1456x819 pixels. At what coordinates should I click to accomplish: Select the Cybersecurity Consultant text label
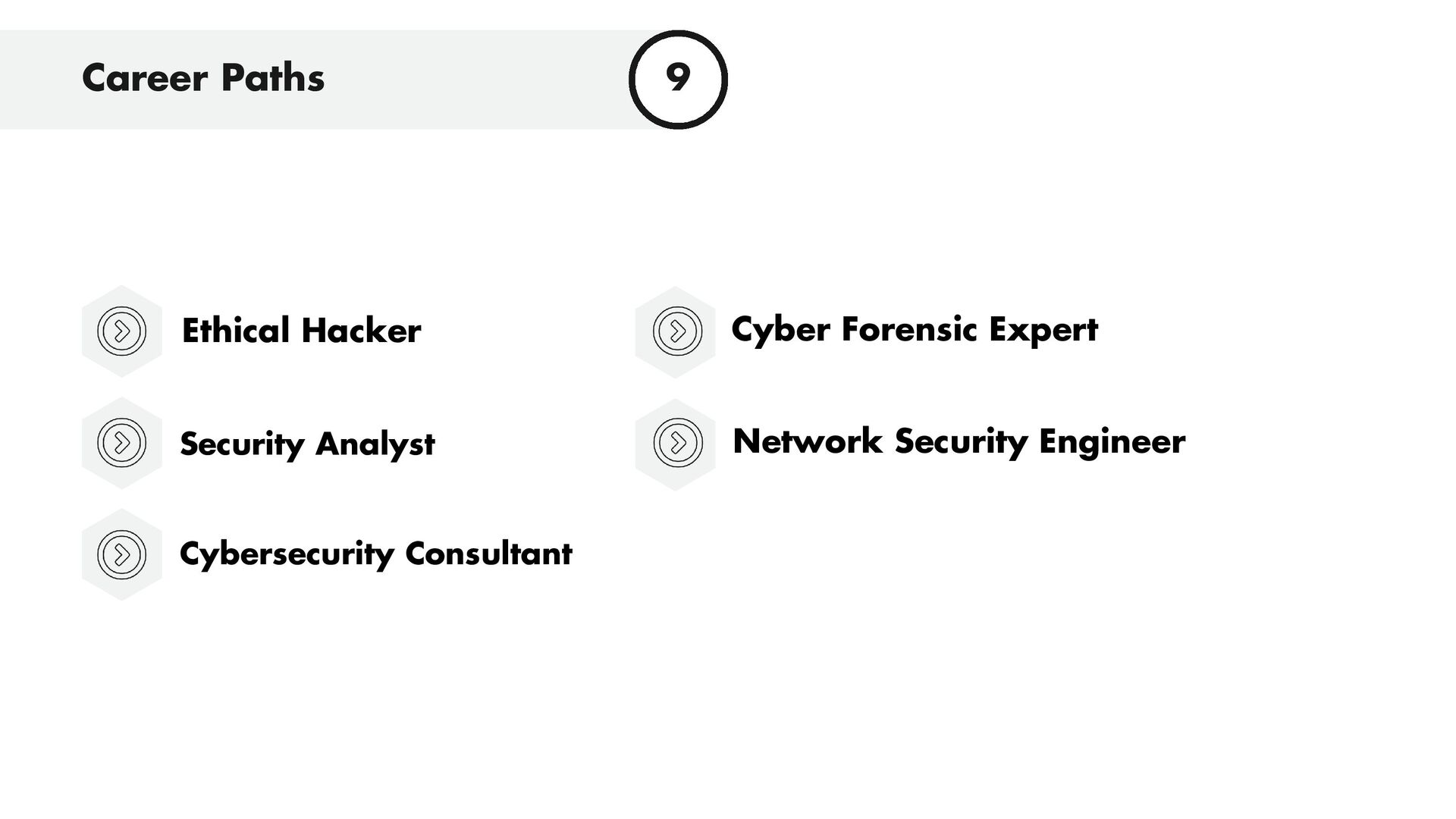pos(375,554)
